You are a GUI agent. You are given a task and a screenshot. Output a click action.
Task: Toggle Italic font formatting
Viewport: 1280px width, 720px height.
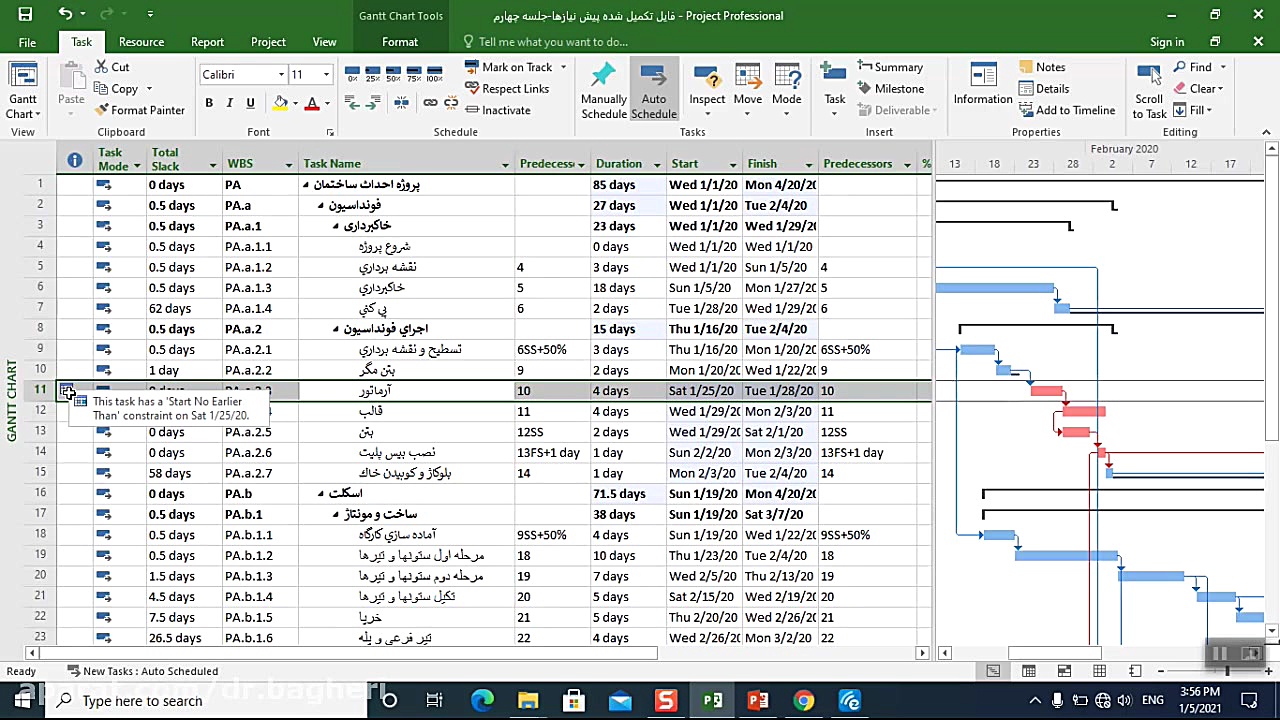(229, 103)
